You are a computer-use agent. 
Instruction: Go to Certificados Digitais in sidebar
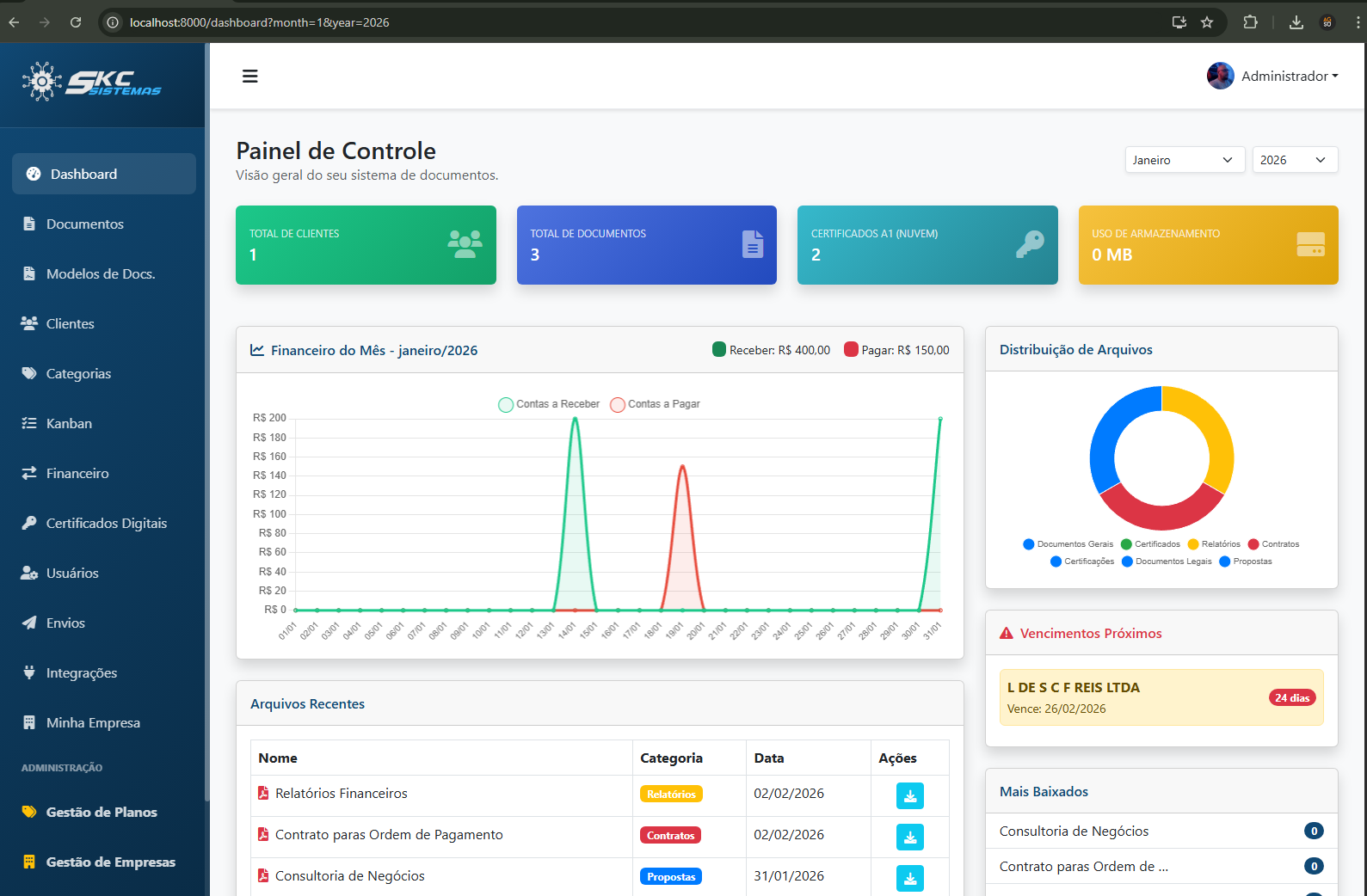pyautogui.click(x=106, y=523)
